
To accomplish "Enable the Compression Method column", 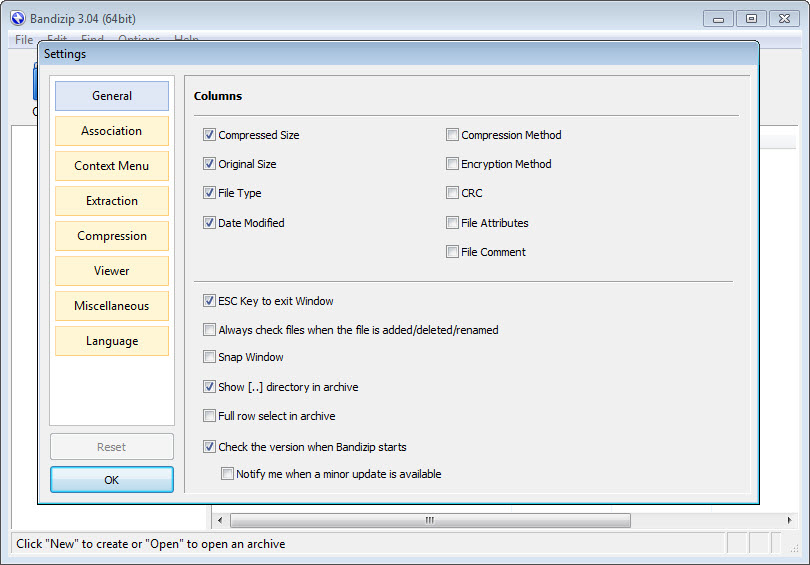I will (452, 135).
